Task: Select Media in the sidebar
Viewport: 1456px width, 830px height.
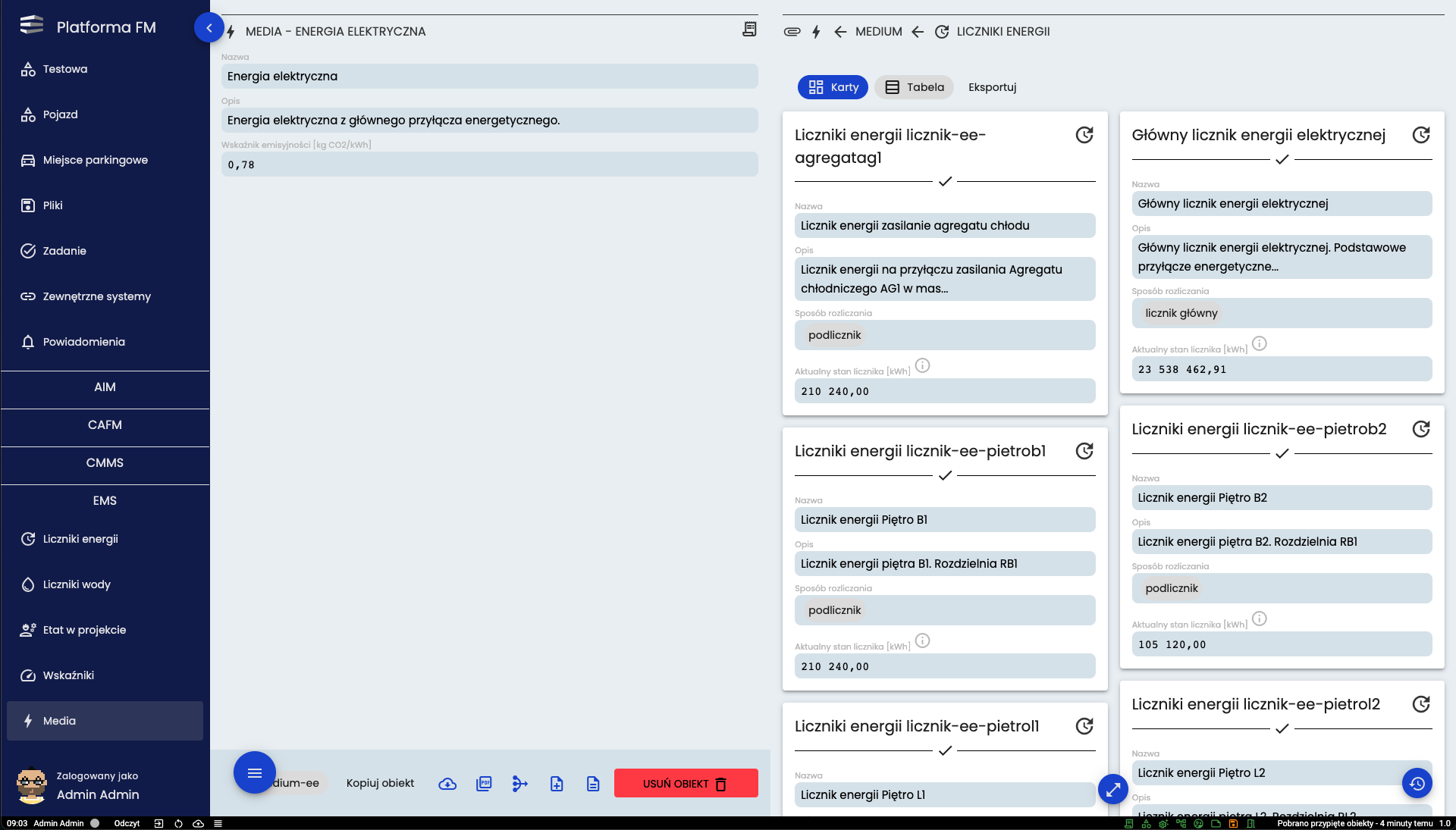Action: click(105, 721)
